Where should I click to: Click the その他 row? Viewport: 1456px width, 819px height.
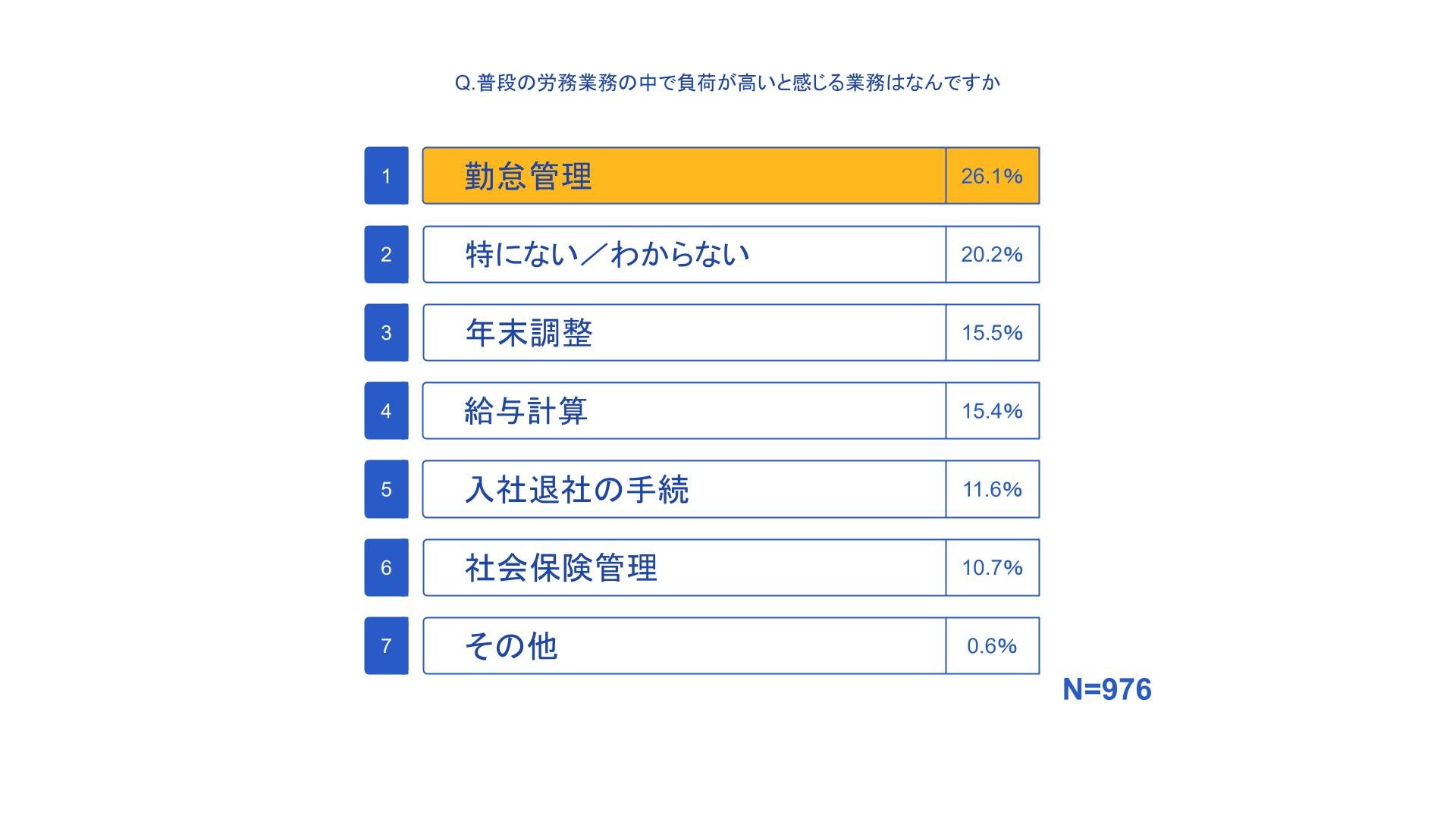682,646
